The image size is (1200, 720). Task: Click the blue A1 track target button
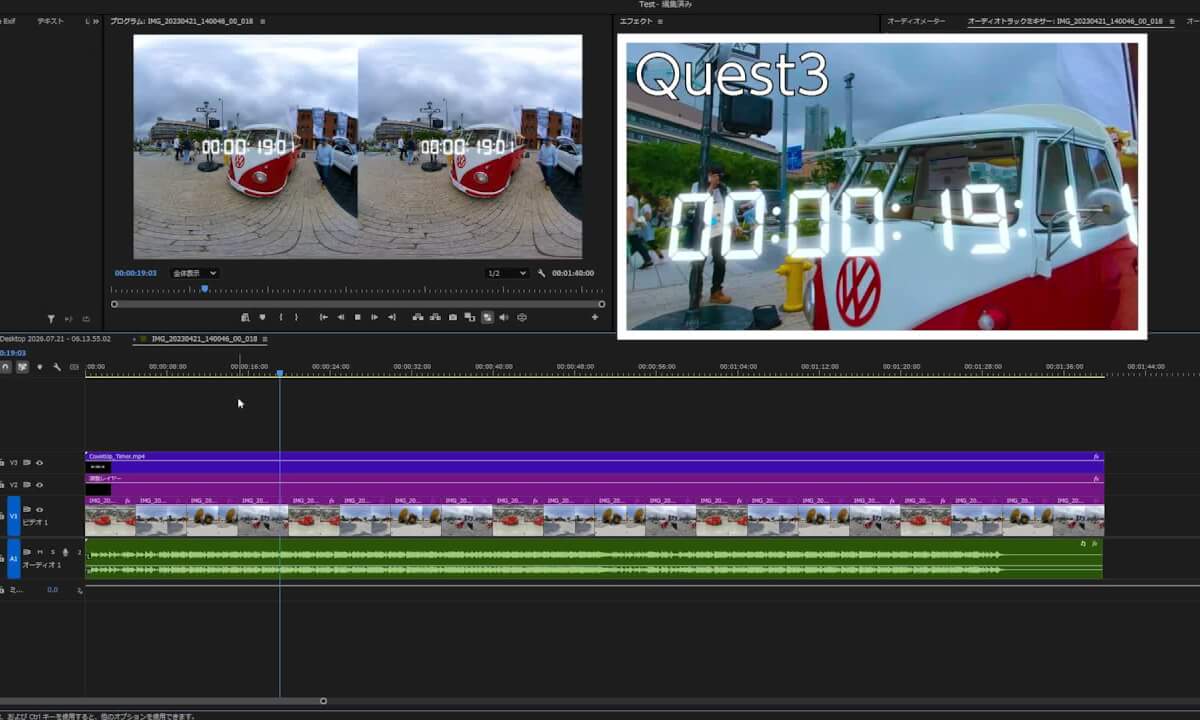pos(14,558)
